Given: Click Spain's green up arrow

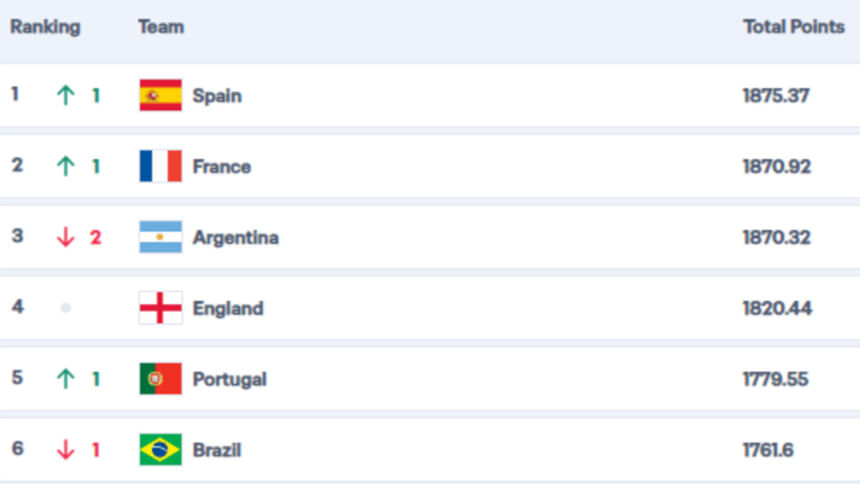Looking at the screenshot, I should (66, 95).
